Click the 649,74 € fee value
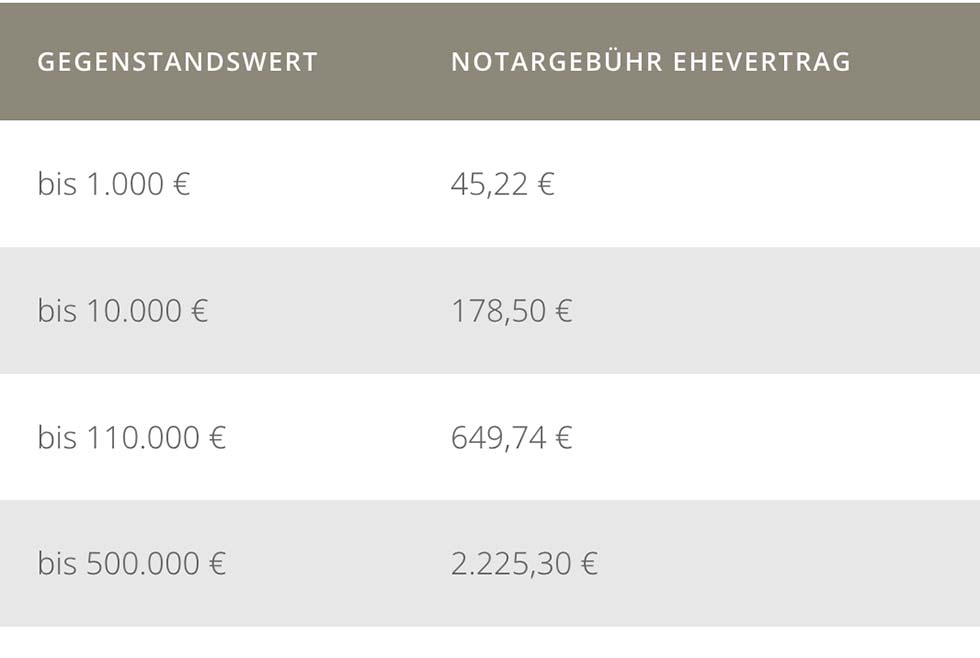Screen dimensions: 980x658 click(x=511, y=437)
